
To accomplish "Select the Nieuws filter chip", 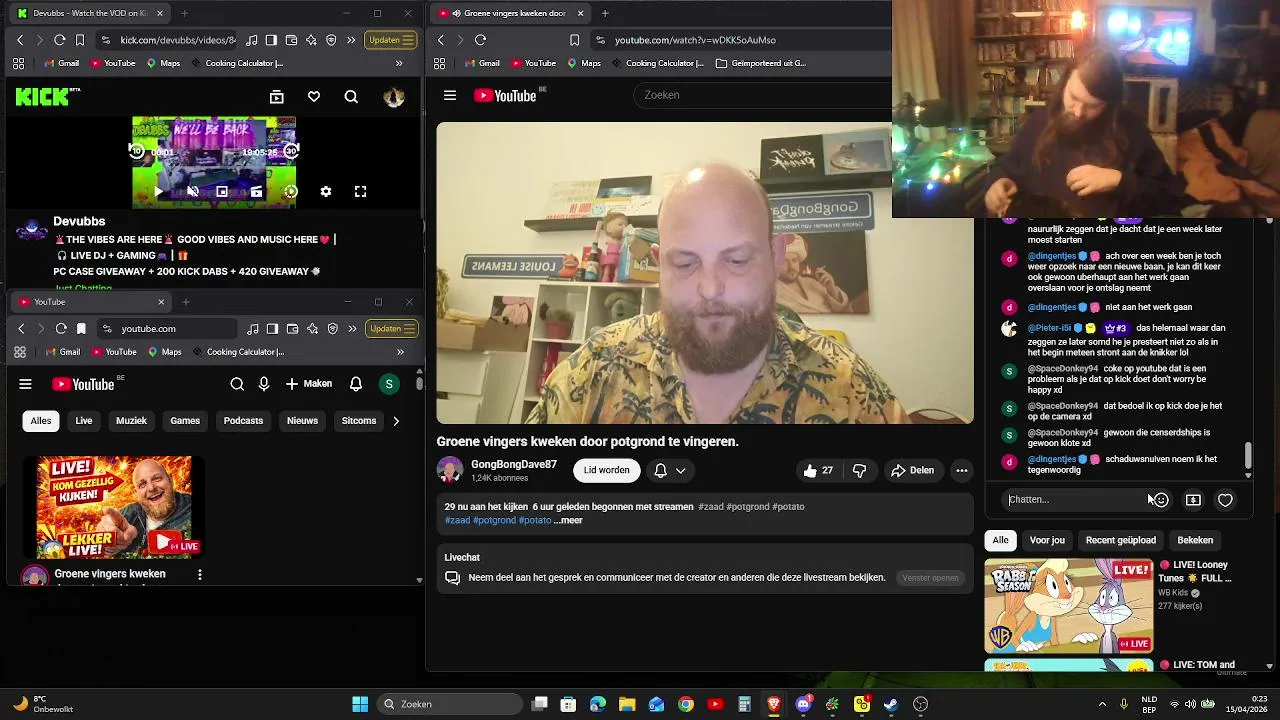I will click(302, 421).
